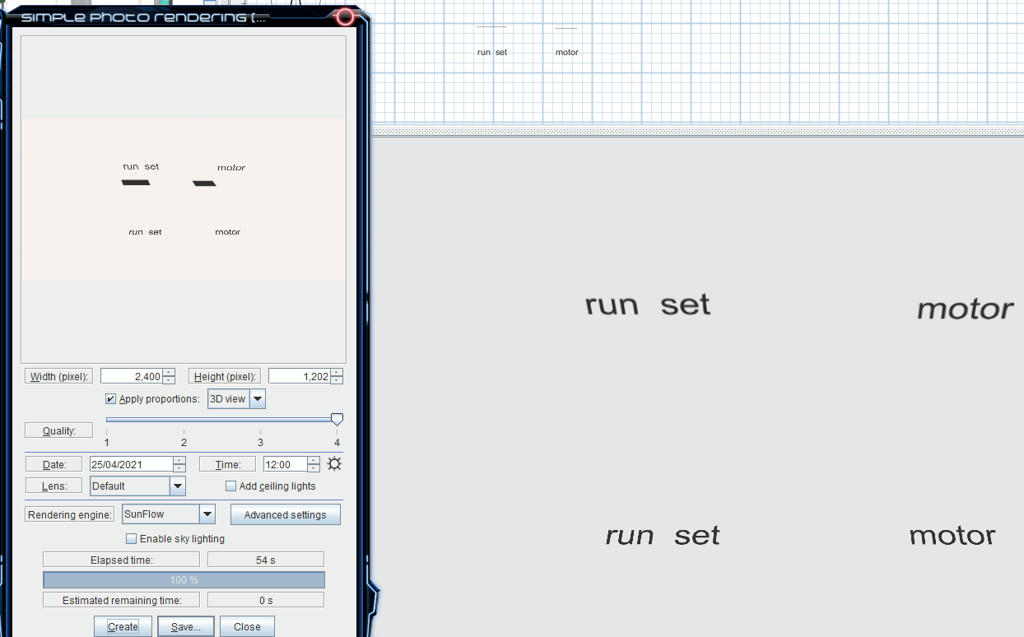Click italic 'motor' text in 3D view
The width and height of the screenshot is (1024, 637).
tap(965, 309)
